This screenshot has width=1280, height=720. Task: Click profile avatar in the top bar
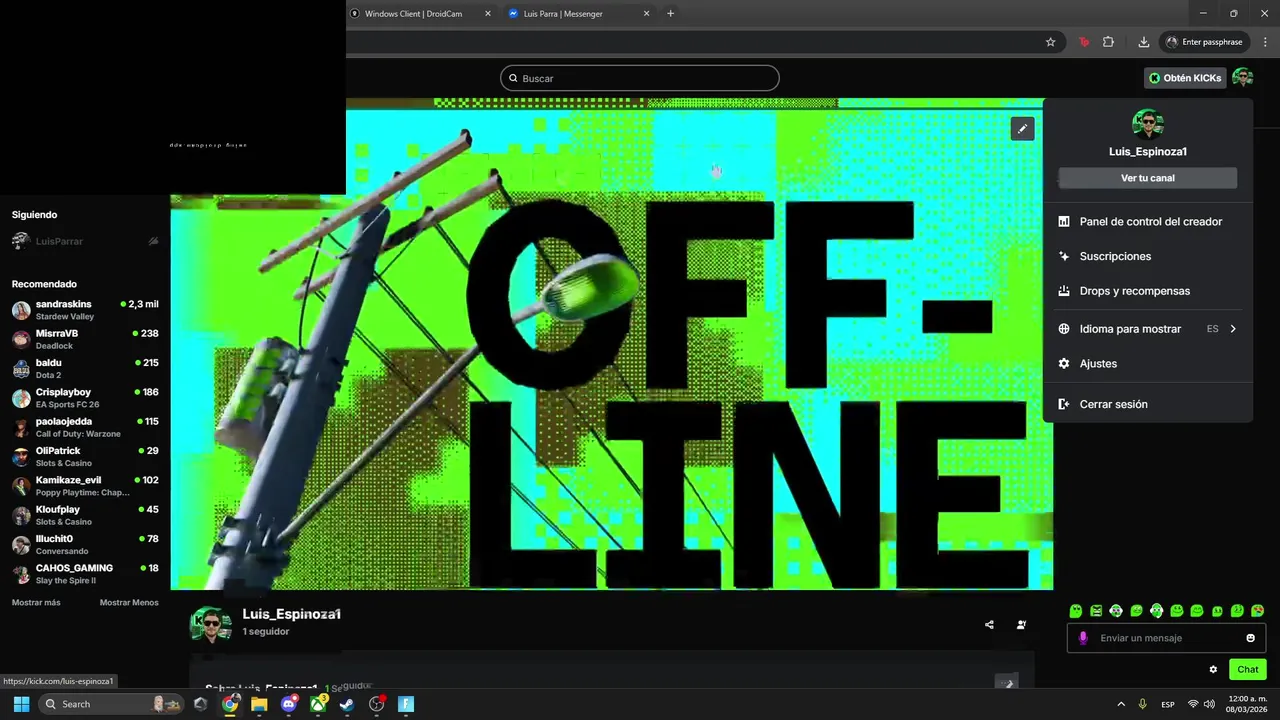[x=1243, y=78]
